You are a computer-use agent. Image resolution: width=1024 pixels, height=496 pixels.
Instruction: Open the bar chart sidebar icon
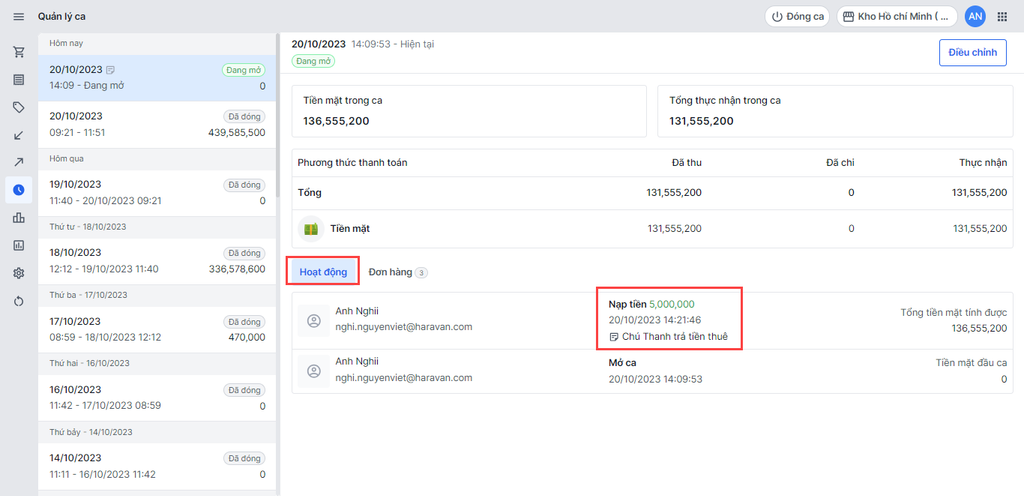(x=18, y=218)
